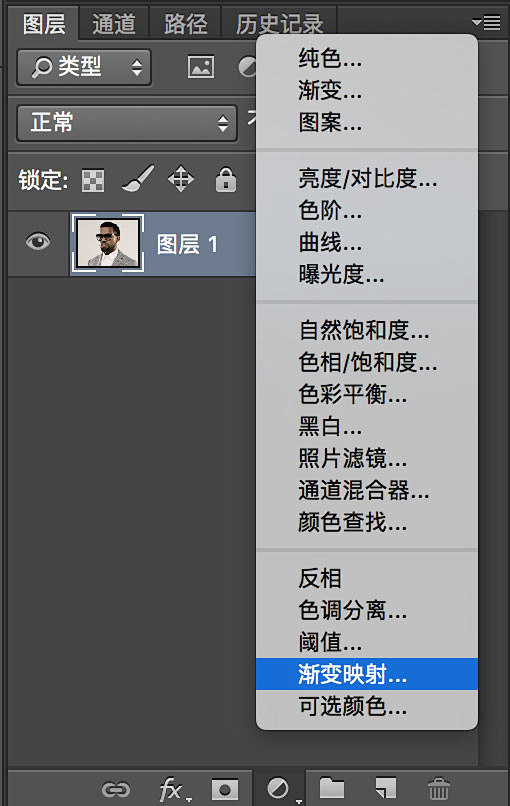
Task: Filter for adjustment layers icon
Action: pos(248,67)
